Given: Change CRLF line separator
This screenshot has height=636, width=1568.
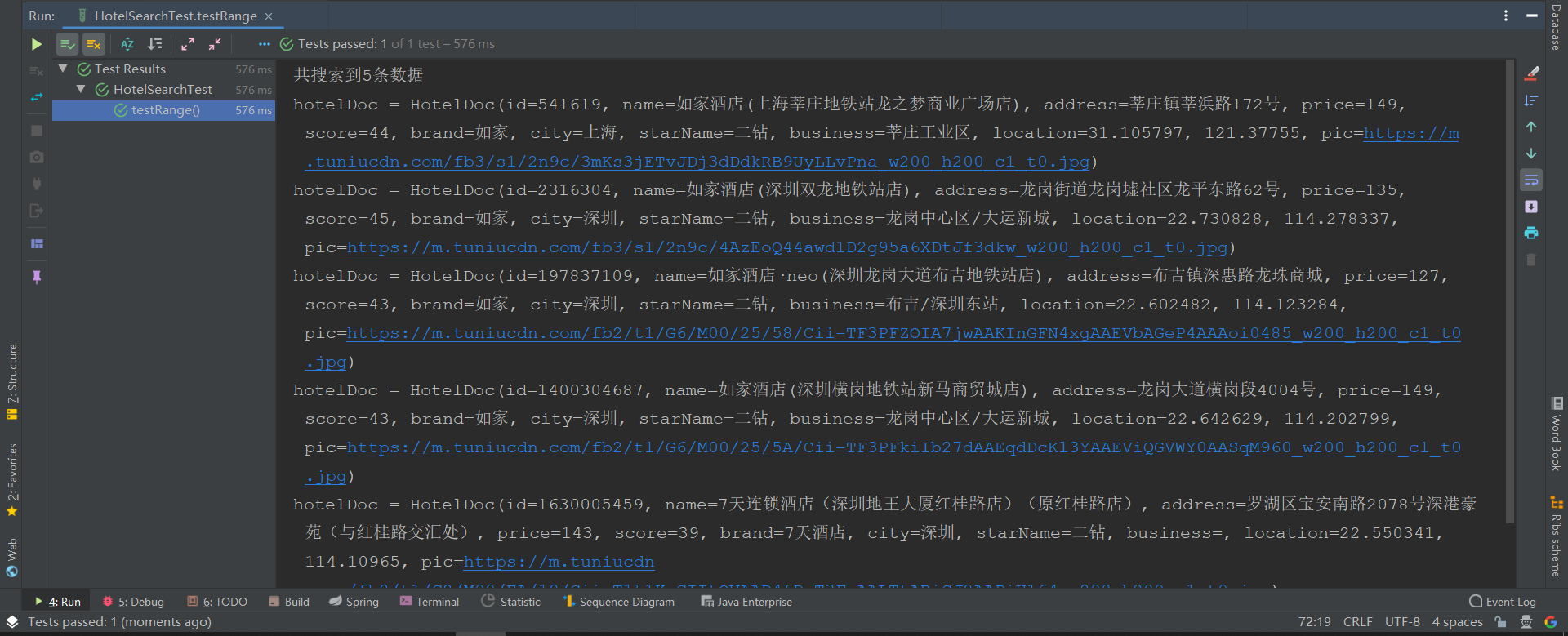Looking at the screenshot, I should (x=1357, y=622).
